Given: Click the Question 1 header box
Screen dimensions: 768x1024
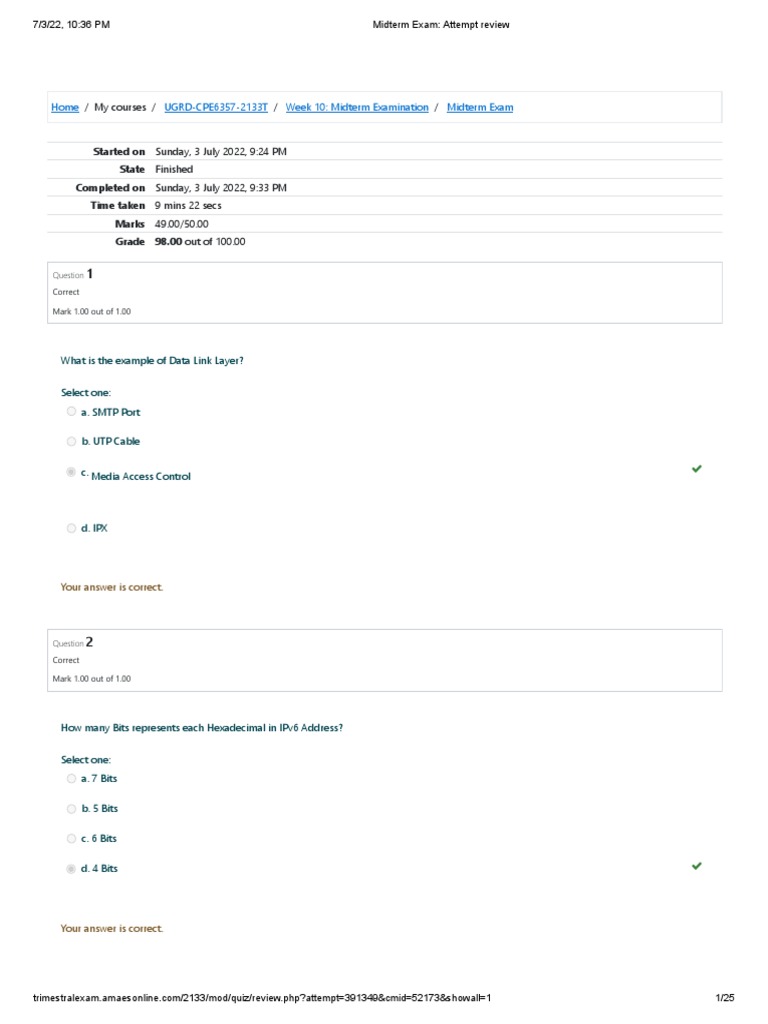Looking at the screenshot, I should tap(385, 292).
